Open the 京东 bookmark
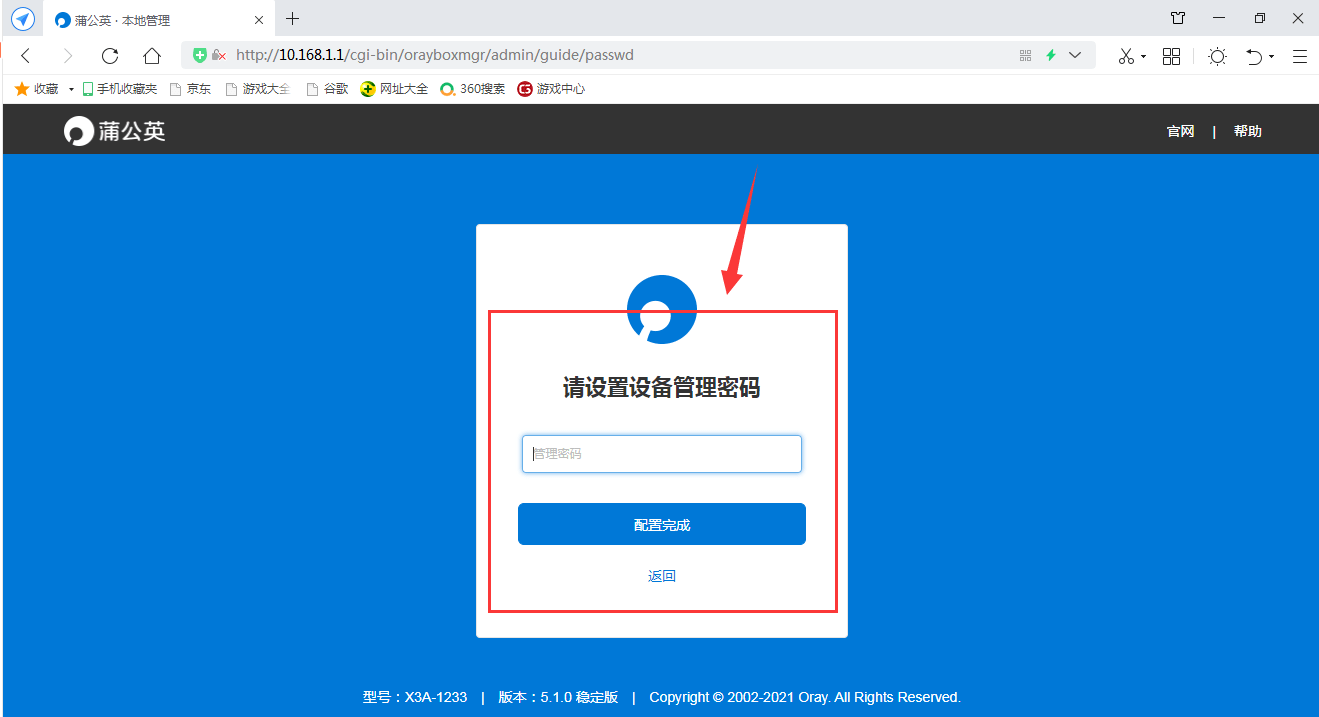The image size is (1319, 717). (x=190, y=89)
